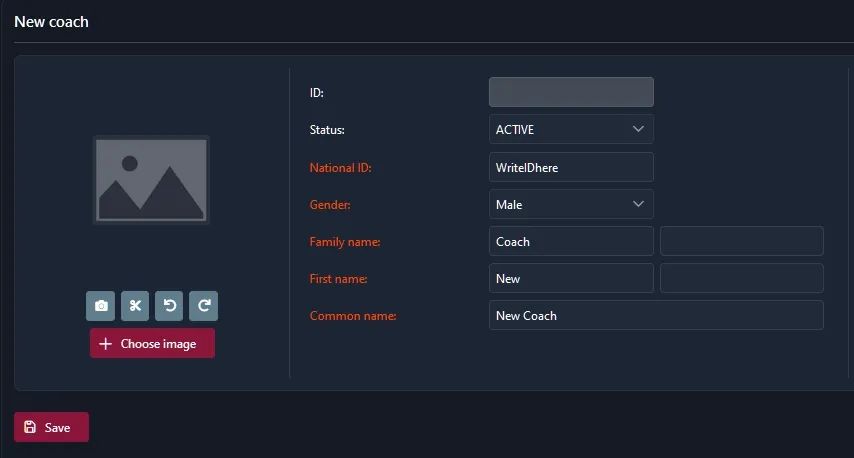Click the greyed-out ID field
Image resolution: width=854 pixels, height=458 pixels.
pyautogui.click(x=571, y=92)
